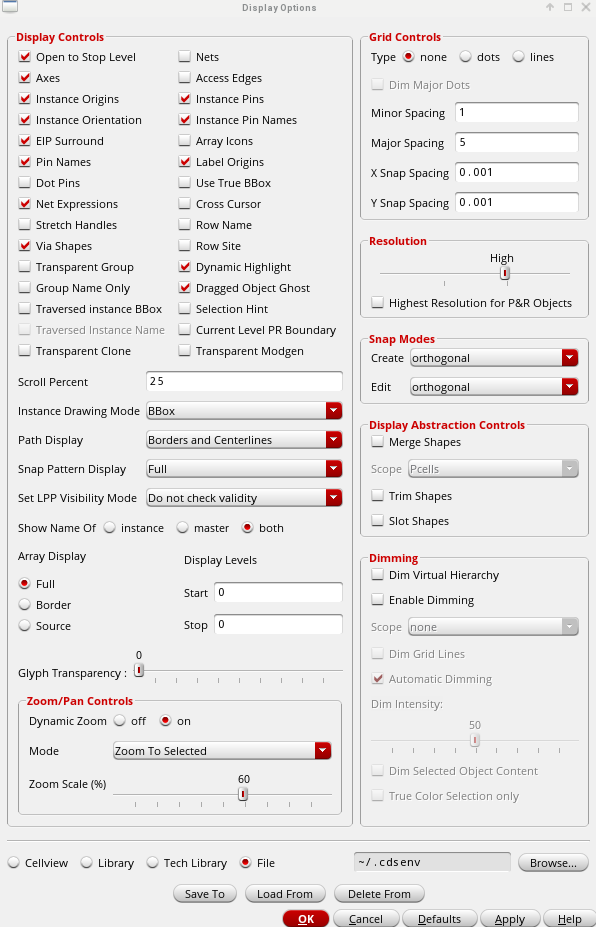Check Highest Resolution for P&R Objects
Viewport: 596px width, 927px height.
click(x=377, y=303)
